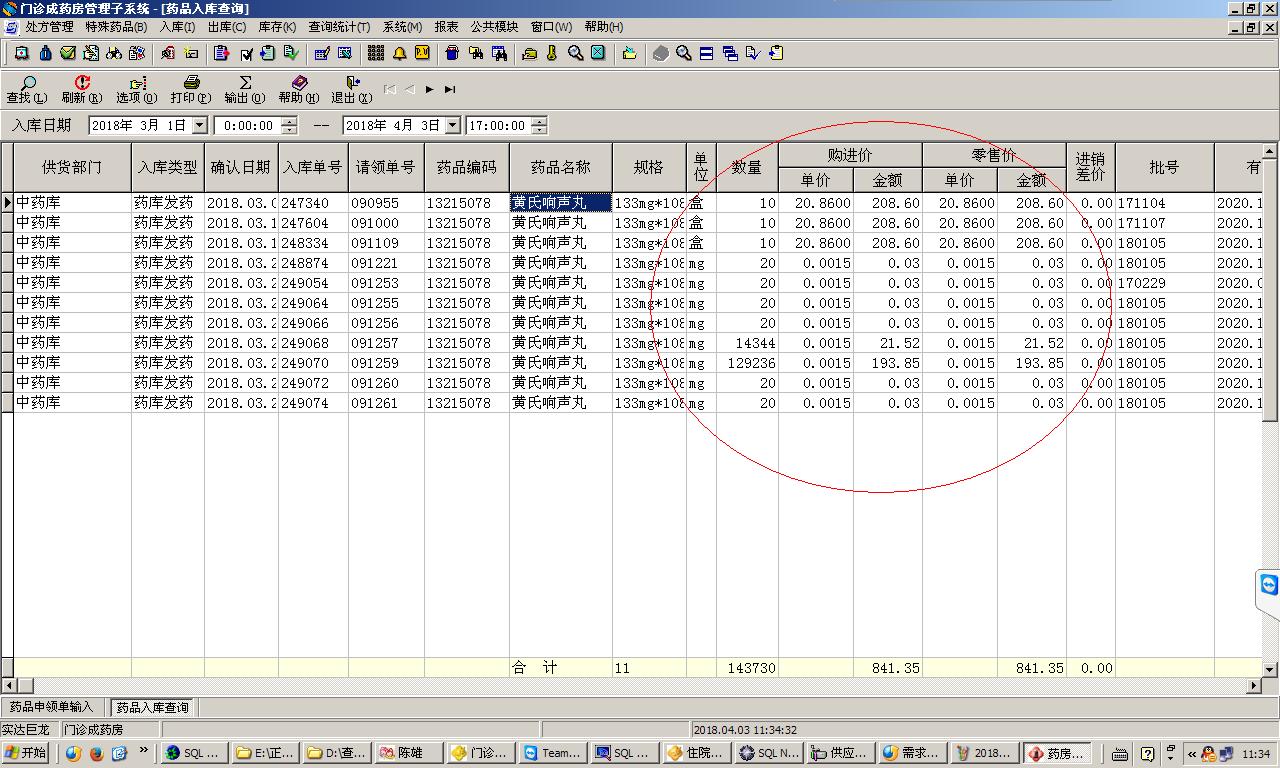Expand the start date dropdown
1280x768 pixels.
coord(199,125)
